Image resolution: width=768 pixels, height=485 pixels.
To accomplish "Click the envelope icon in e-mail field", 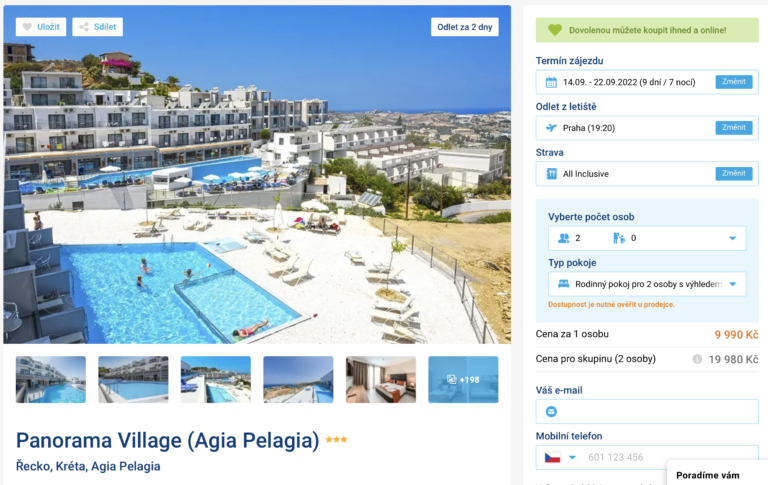I will (x=551, y=412).
